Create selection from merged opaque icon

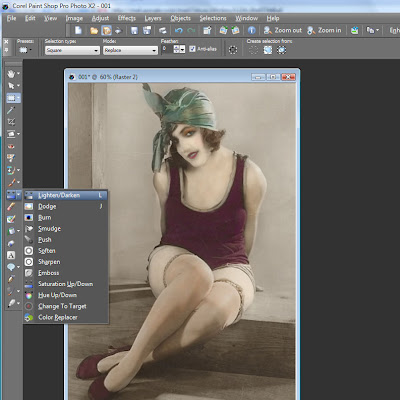[282, 50]
